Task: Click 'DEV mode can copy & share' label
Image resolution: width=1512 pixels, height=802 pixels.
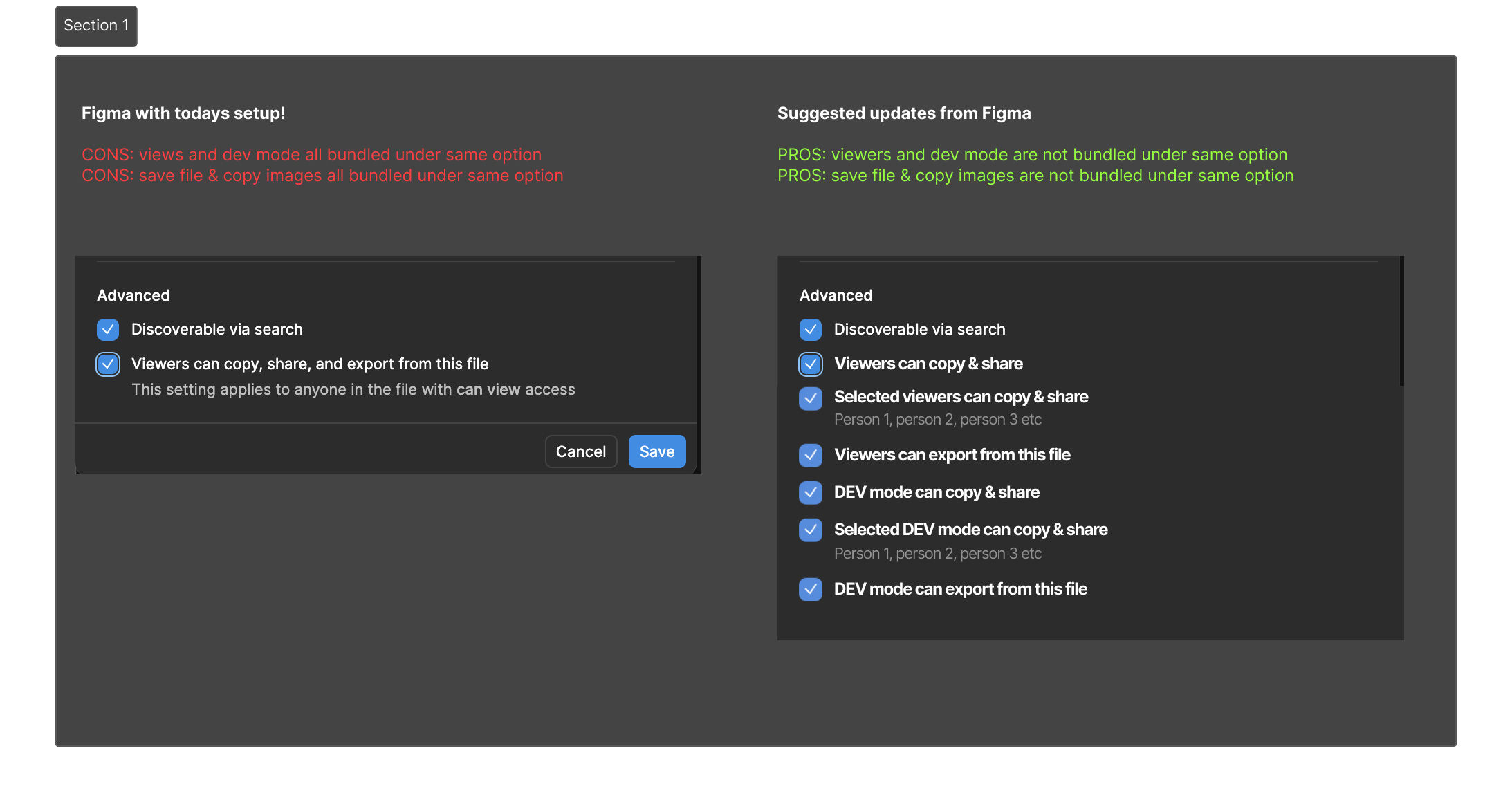Action: (x=937, y=492)
